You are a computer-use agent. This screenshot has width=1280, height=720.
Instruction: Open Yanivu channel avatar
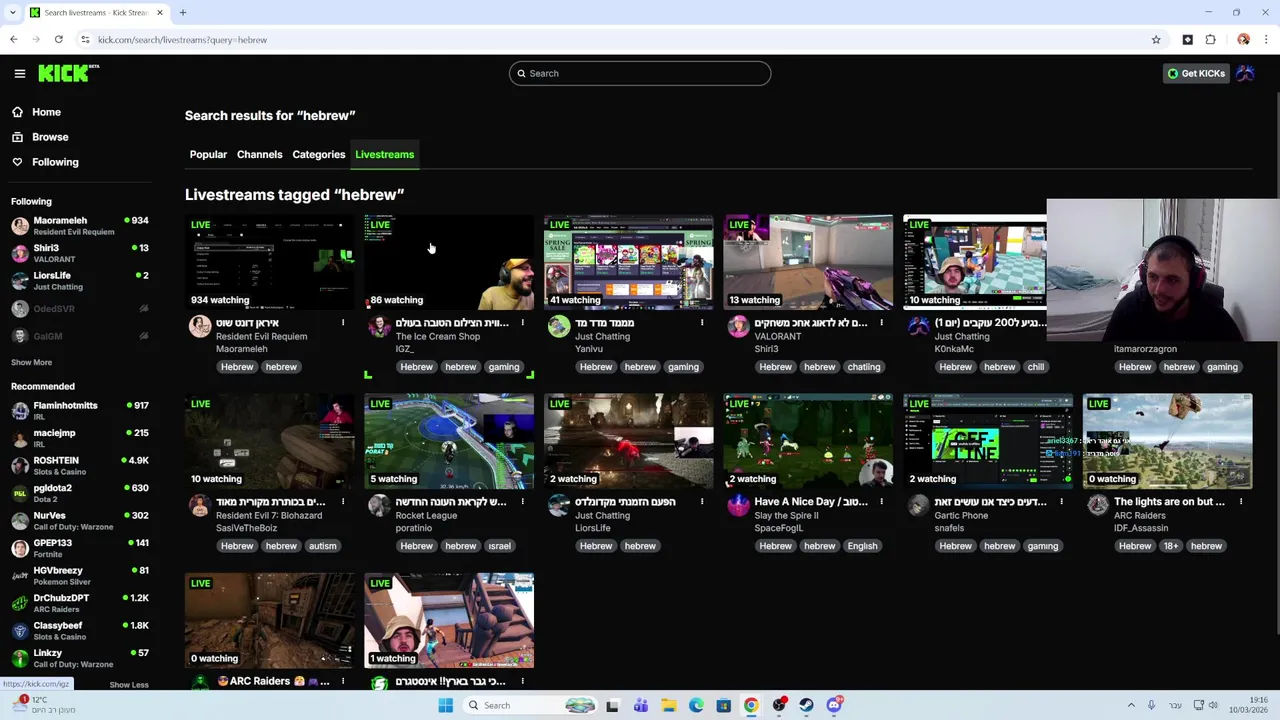tap(559, 326)
